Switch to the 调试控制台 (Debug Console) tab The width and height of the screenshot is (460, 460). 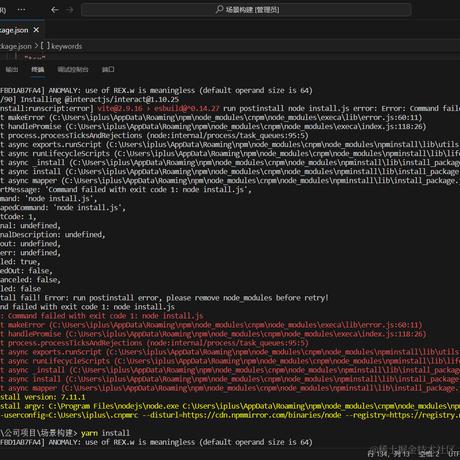(73, 69)
